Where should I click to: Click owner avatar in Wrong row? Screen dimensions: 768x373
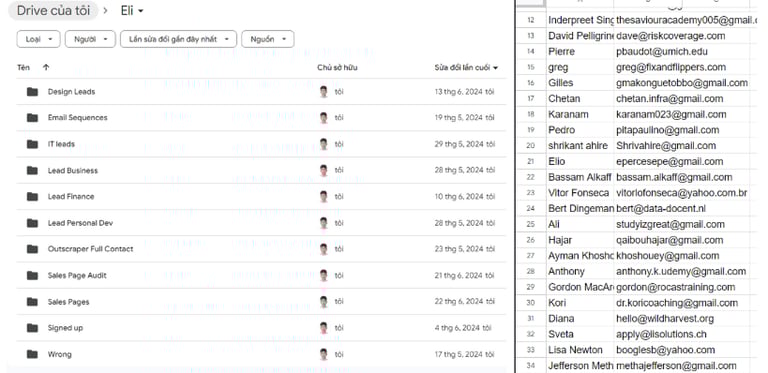click(323, 354)
